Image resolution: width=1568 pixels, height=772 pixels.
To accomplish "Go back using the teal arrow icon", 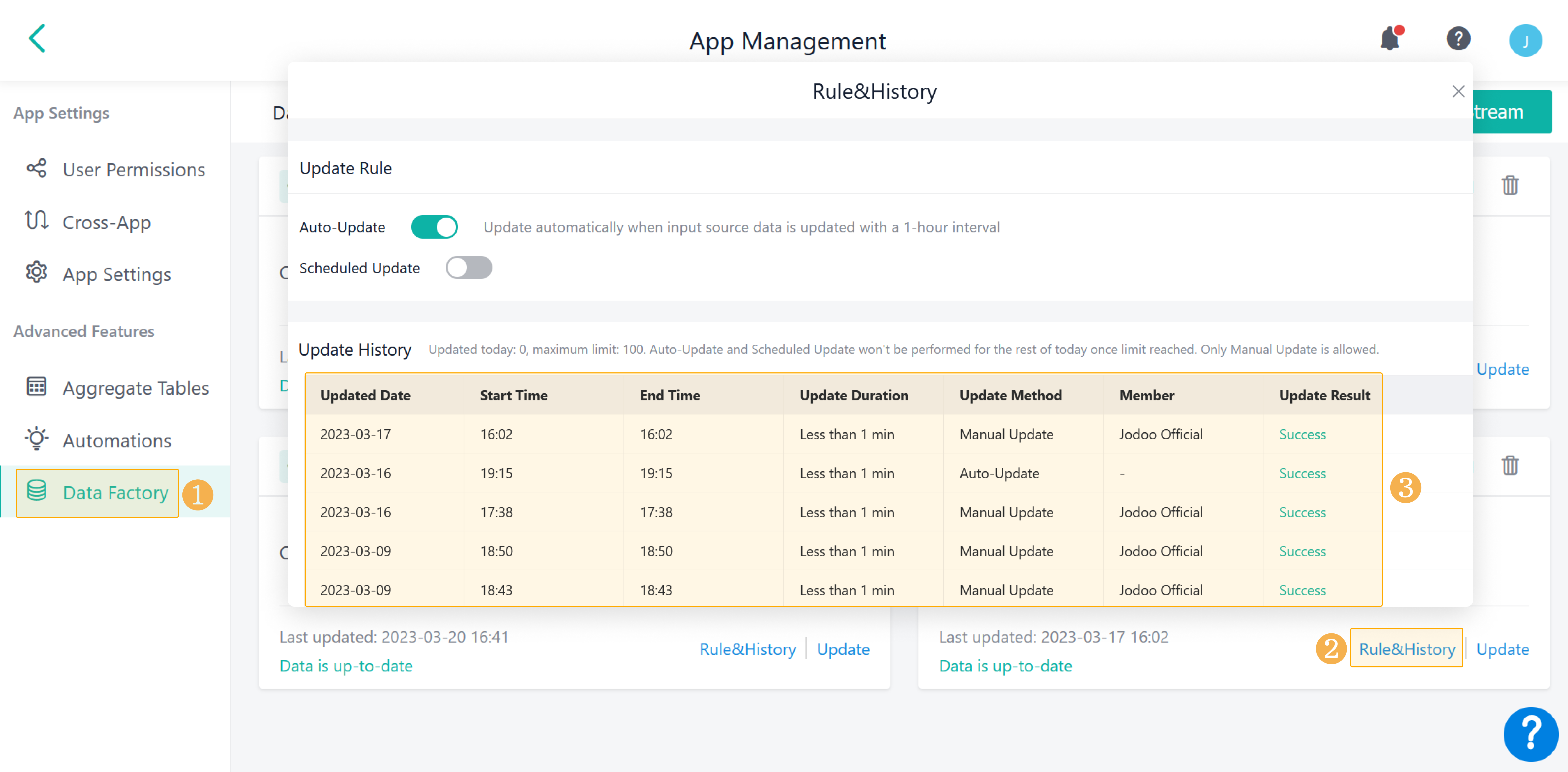I will point(37,38).
